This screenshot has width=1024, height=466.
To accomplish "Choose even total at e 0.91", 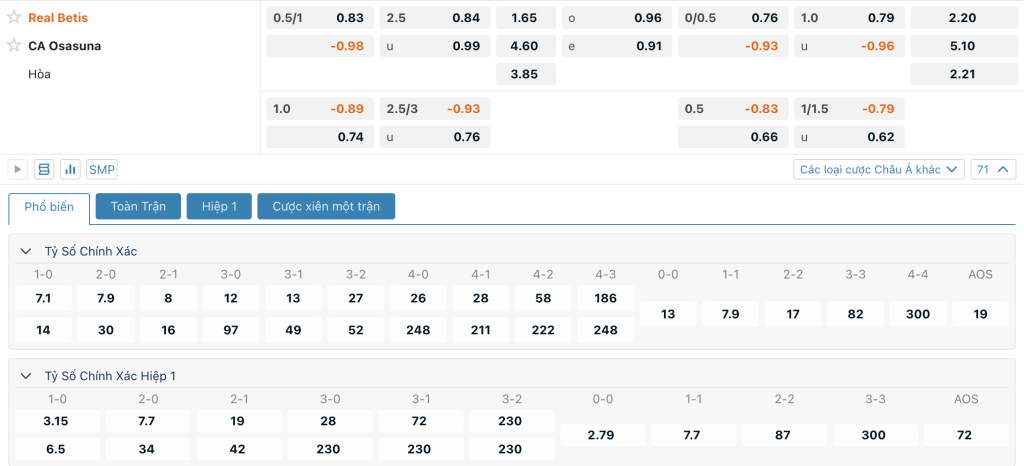I will tap(616, 46).
